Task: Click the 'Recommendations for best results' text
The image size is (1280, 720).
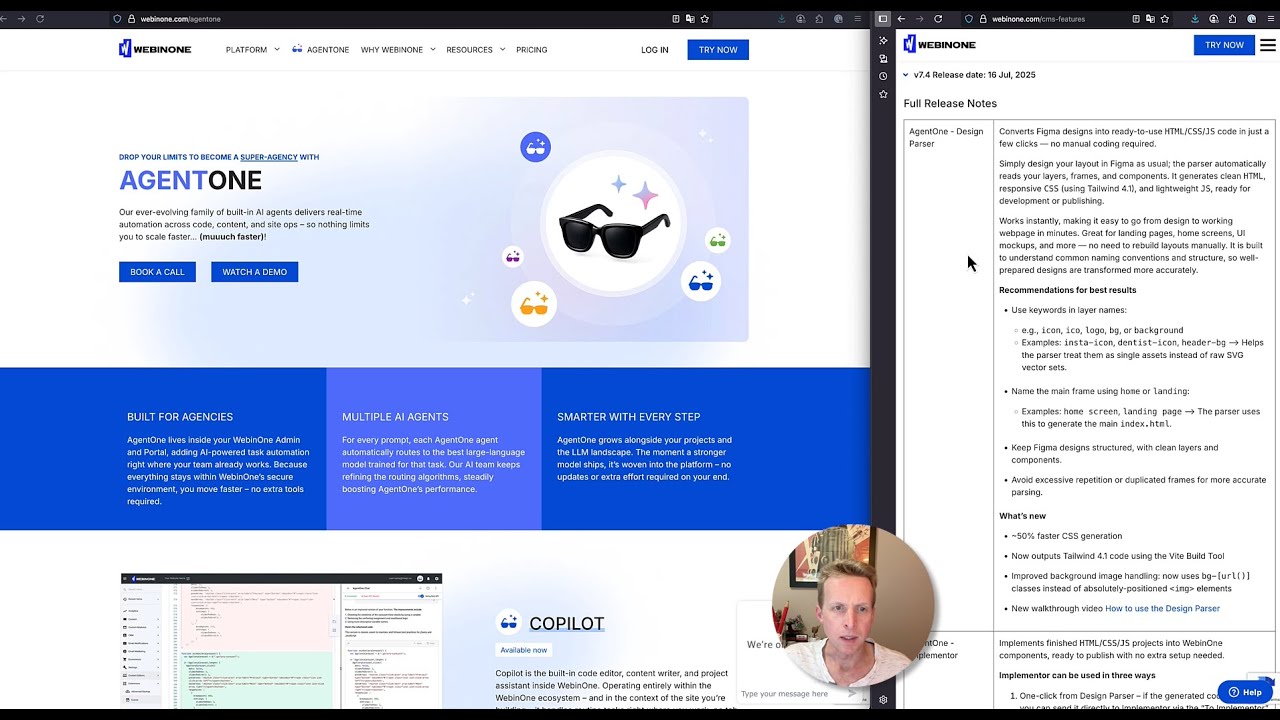Action: [1067, 290]
